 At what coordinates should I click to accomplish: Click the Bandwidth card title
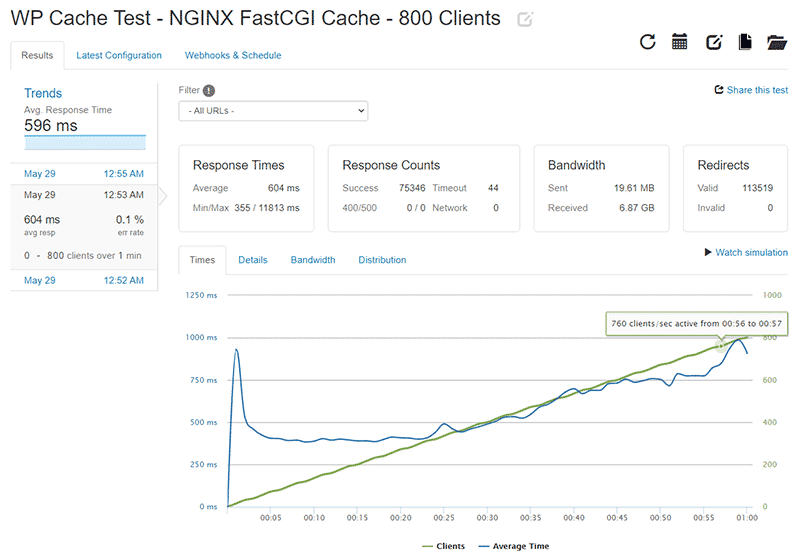577,165
